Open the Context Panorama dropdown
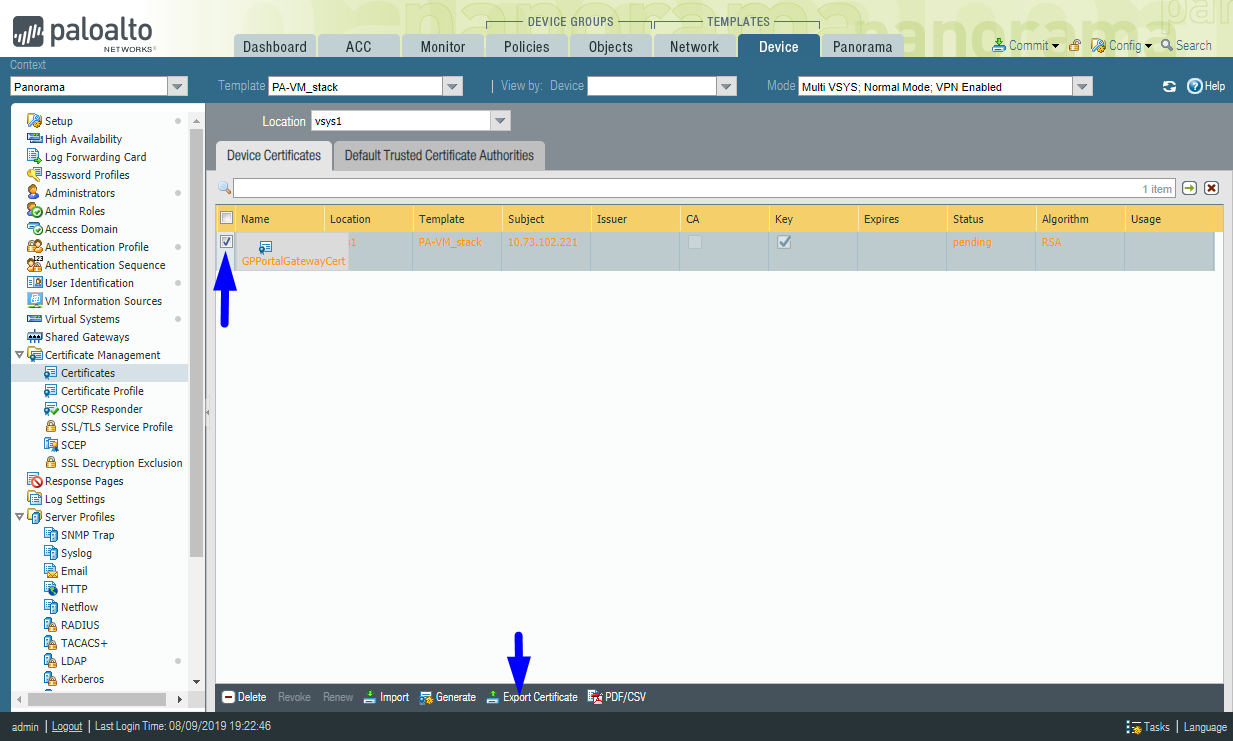 (x=178, y=87)
